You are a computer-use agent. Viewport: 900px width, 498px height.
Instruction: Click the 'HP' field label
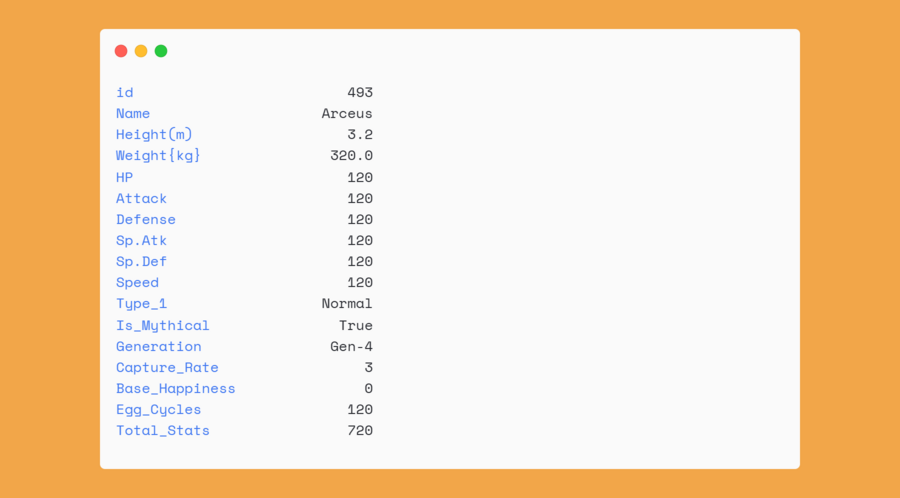[x=124, y=177]
